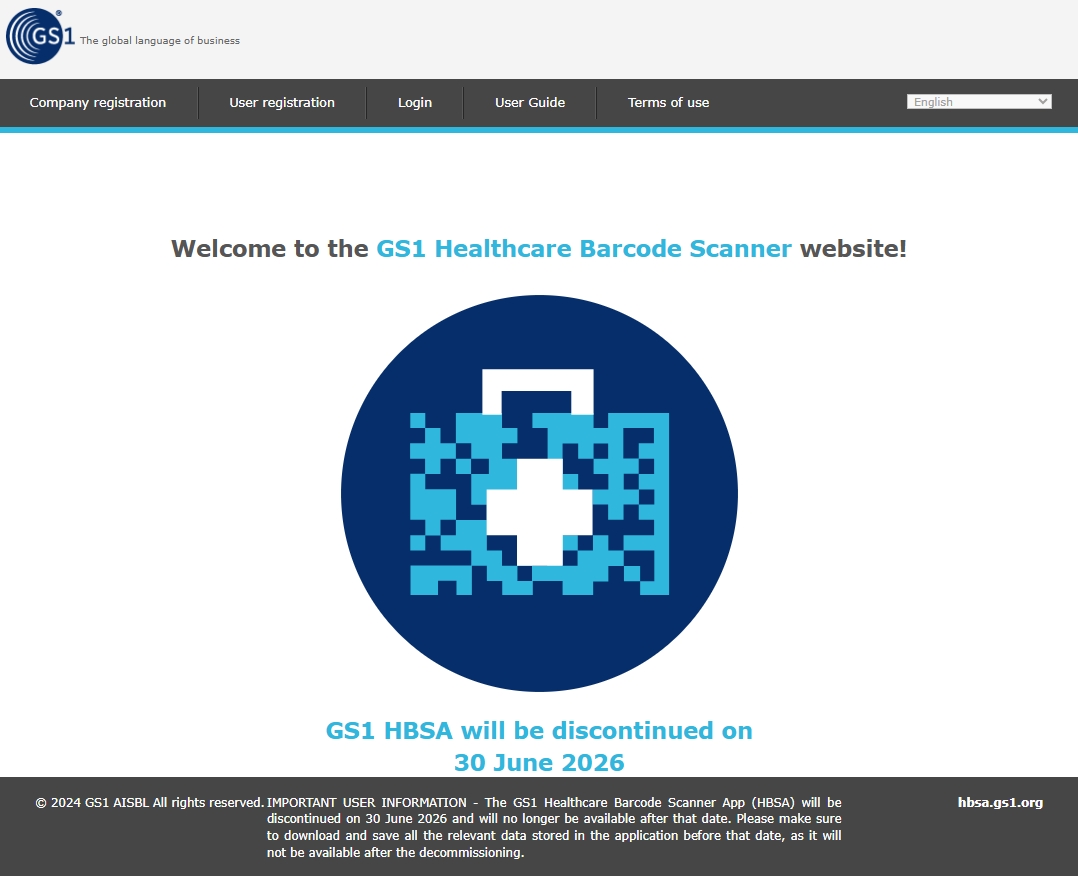This screenshot has width=1078, height=876.
Task: Click the healthcare barcode briefcase image
Action: 540,493
